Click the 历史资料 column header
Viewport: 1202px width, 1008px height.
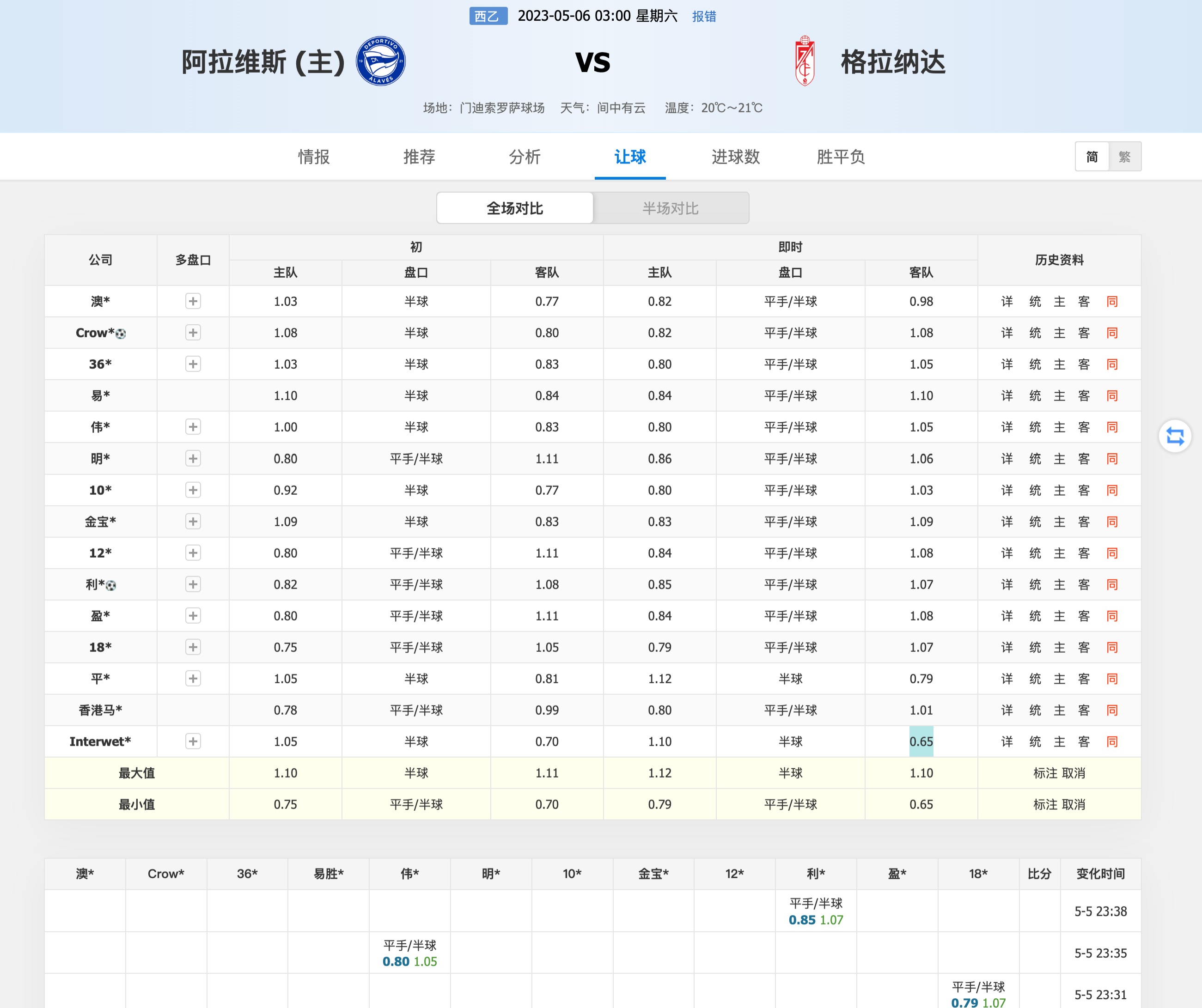1059,260
